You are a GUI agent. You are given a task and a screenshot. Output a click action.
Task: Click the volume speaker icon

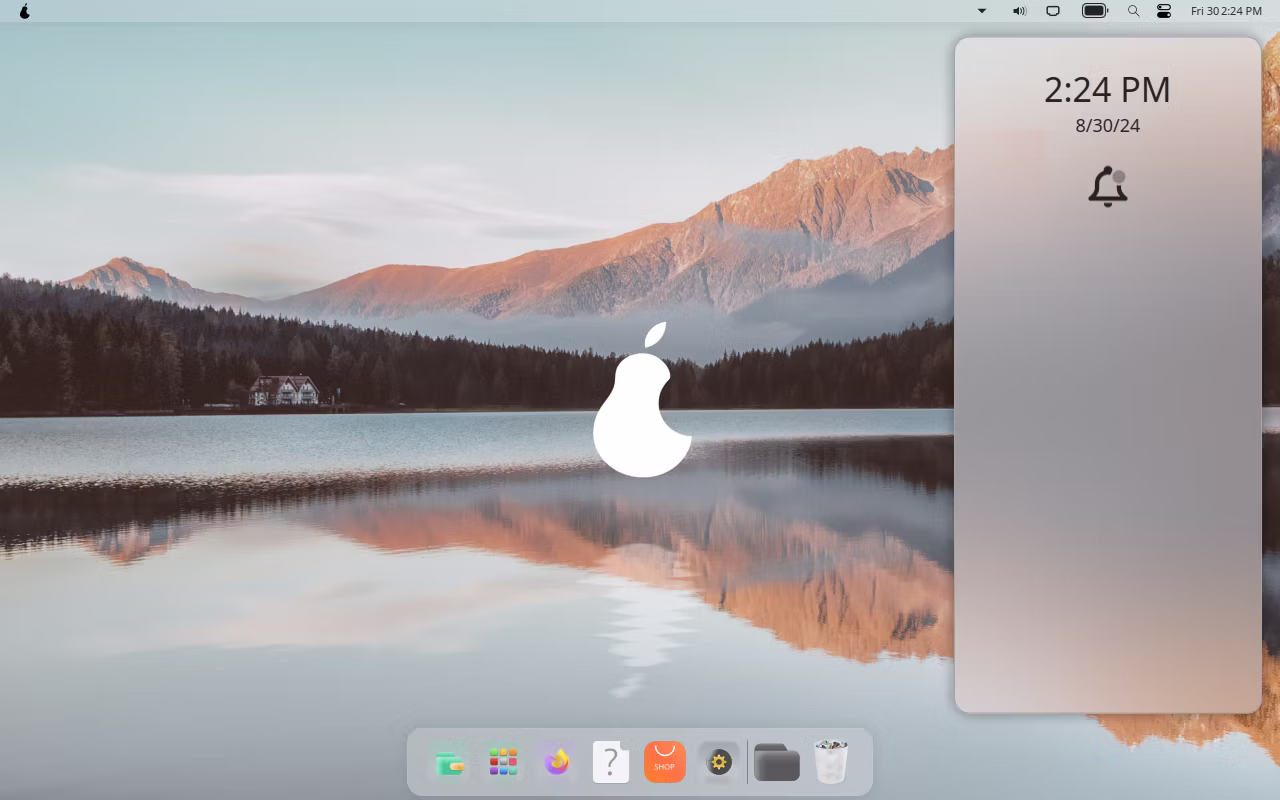coord(1019,11)
